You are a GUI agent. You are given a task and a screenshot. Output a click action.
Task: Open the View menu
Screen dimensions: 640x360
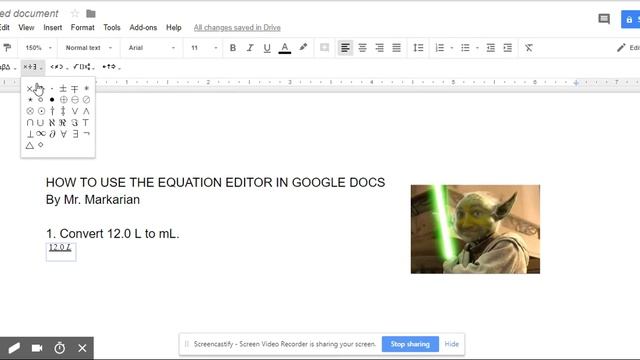pos(26,27)
